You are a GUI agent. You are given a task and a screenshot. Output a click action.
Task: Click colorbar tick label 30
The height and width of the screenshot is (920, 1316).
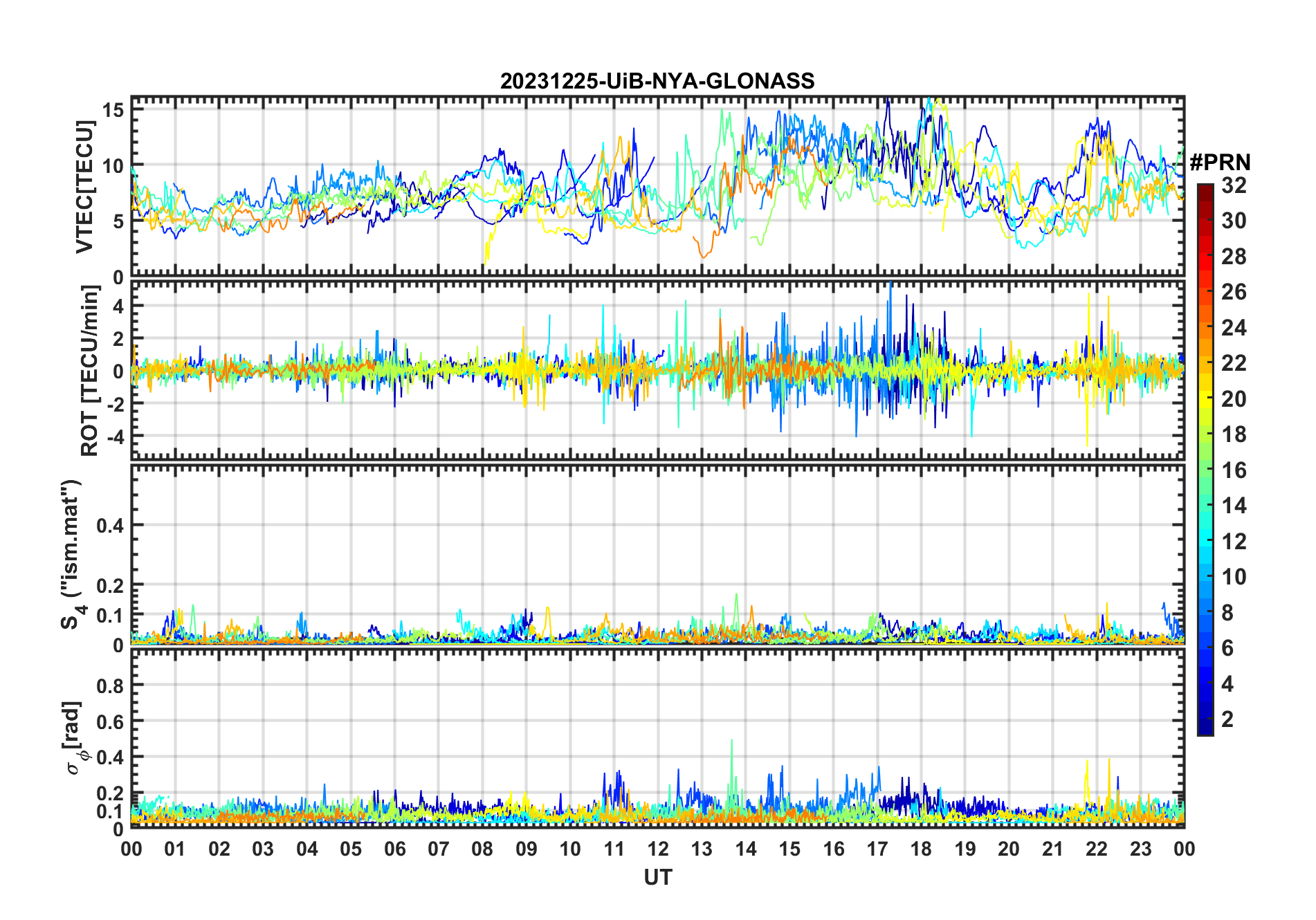coord(1234,221)
